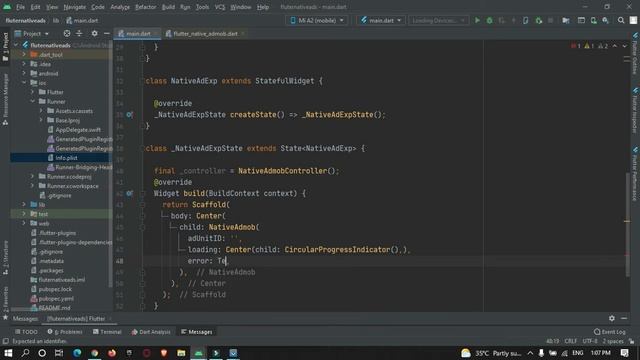Open the Resource Manager sidebar button
The image size is (640, 360).
(5, 99)
